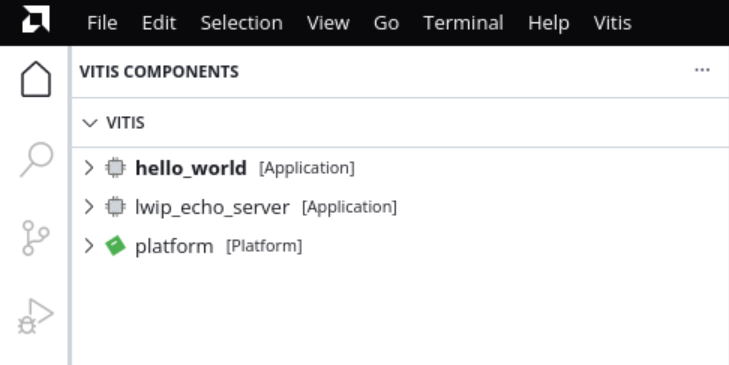Expand the lwip_echo_server application node

pos(88,206)
